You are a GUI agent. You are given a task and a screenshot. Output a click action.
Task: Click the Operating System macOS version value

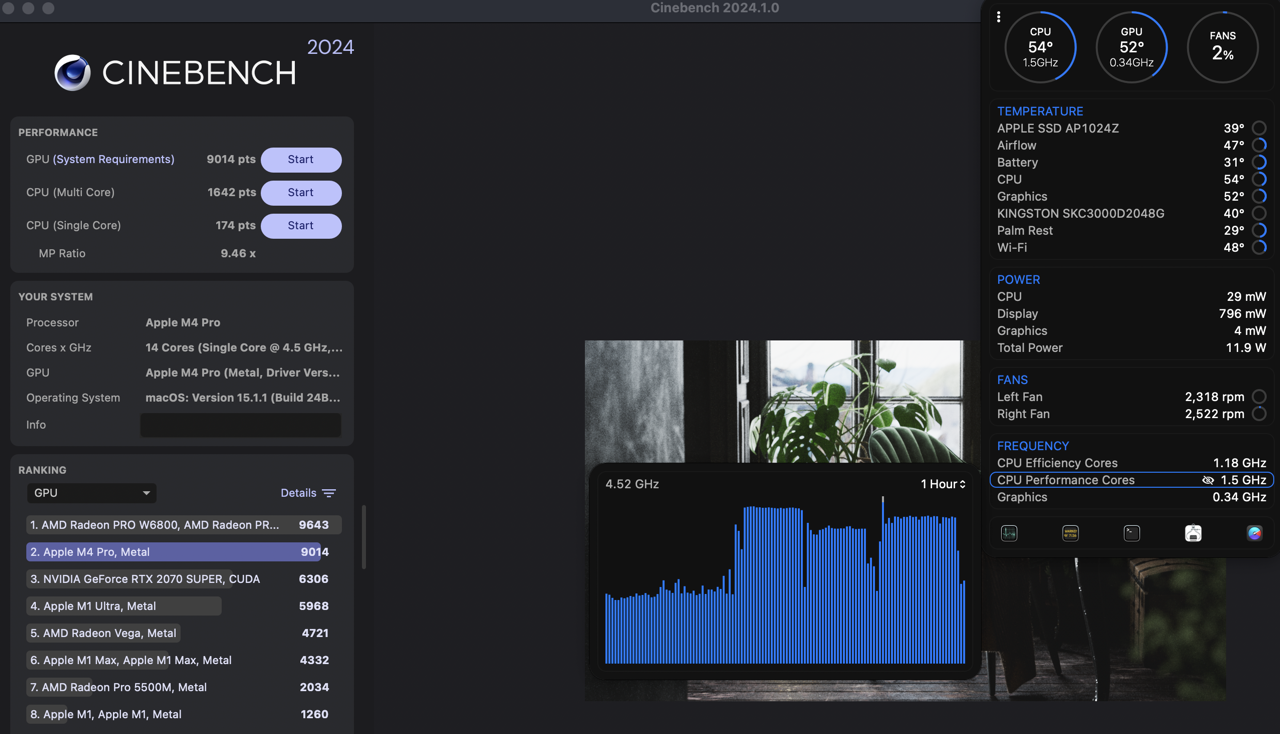243,398
